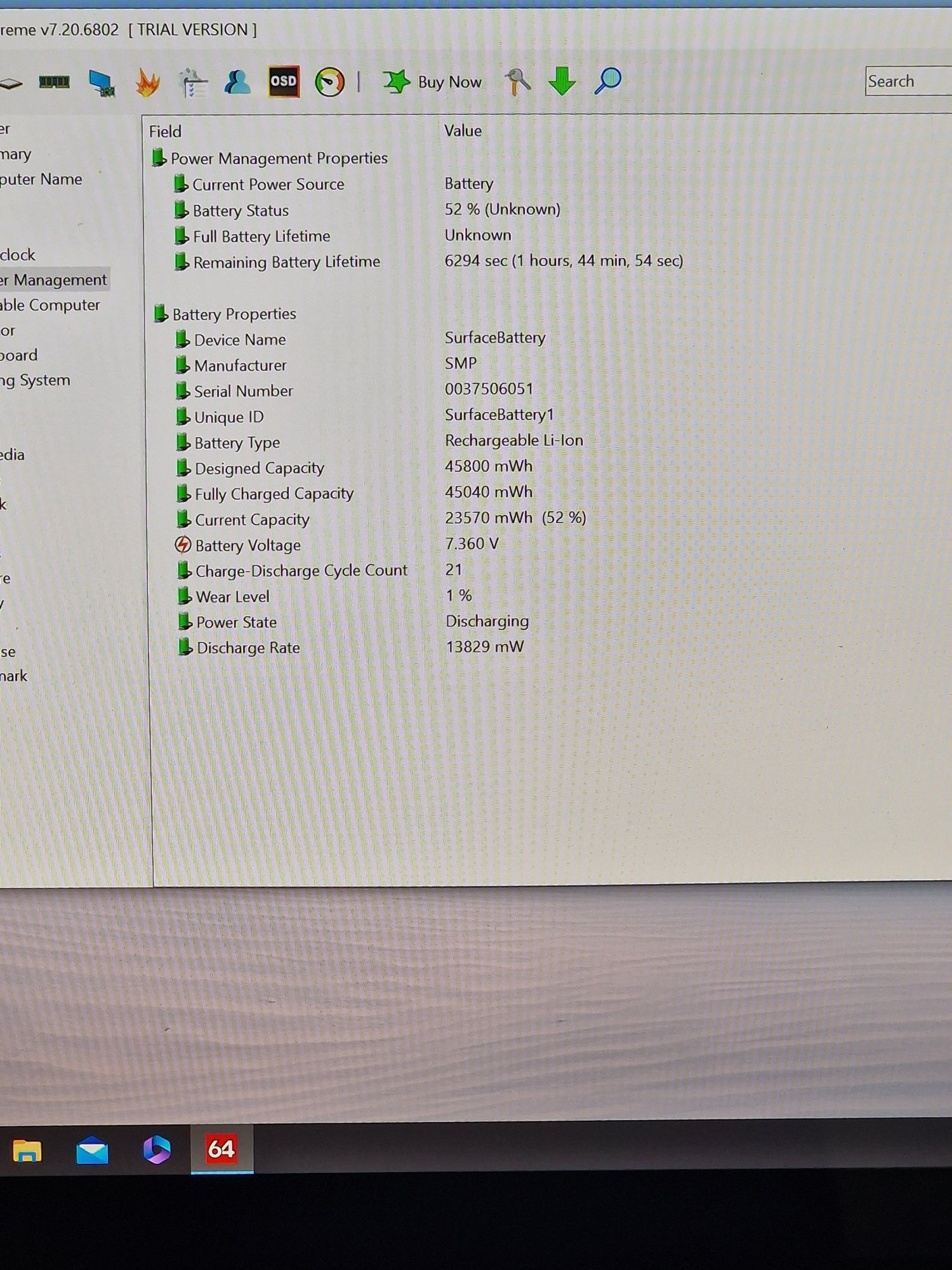The image size is (952, 1270).
Task: Click the 0037506051 serial number value
Action: pyautogui.click(x=489, y=389)
